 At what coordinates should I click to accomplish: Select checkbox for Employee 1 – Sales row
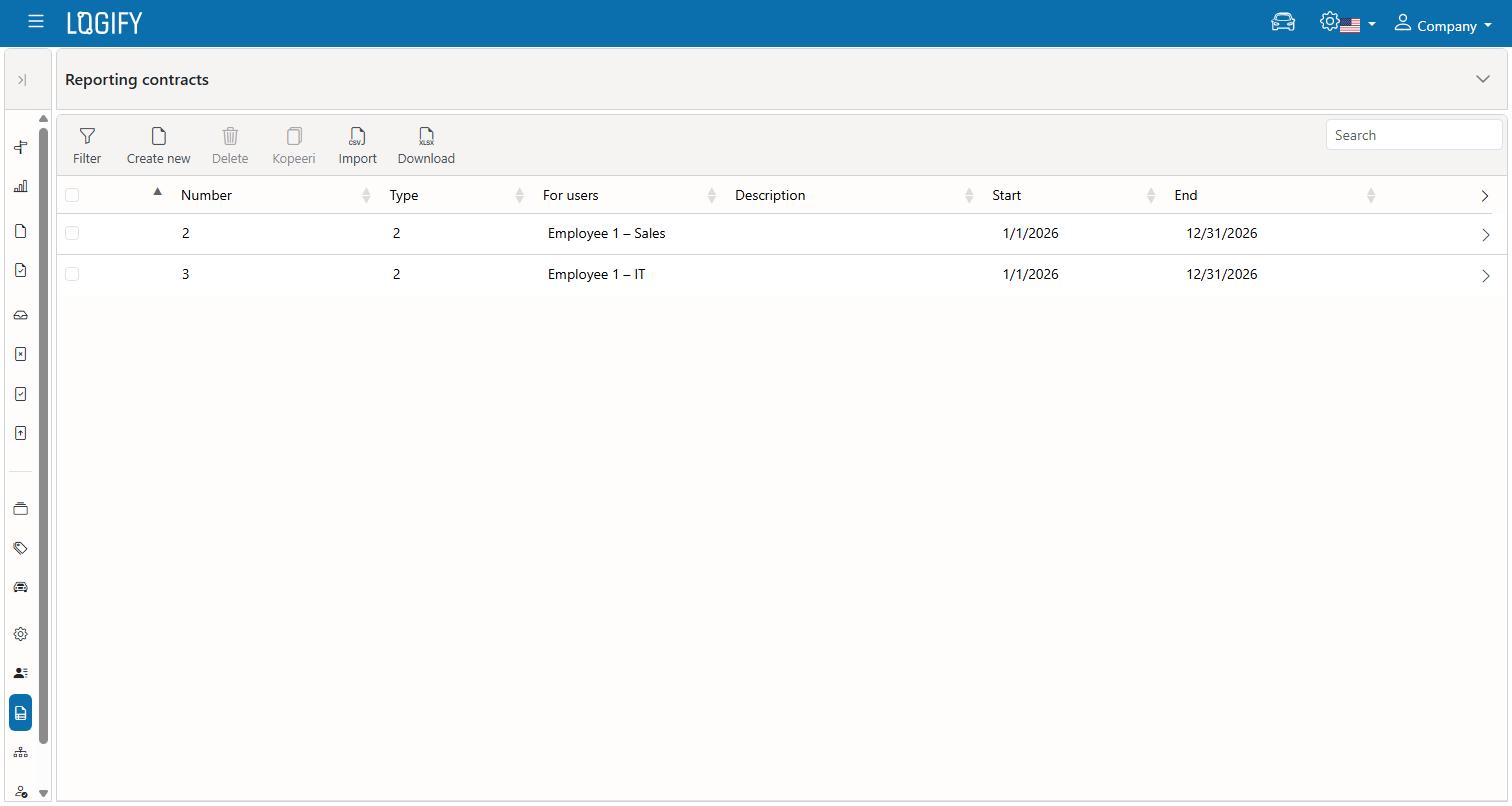tap(72, 233)
